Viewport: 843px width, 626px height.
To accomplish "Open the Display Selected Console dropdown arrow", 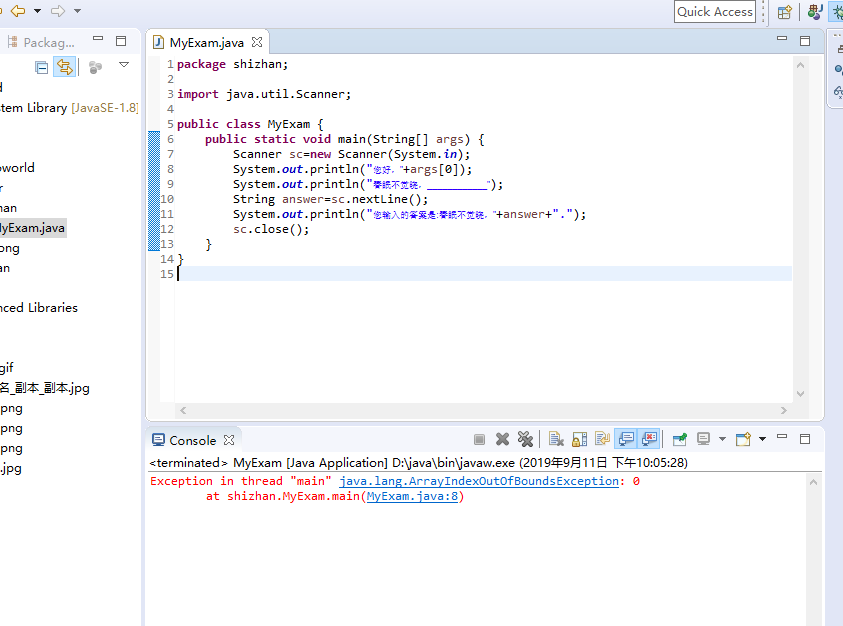I will pos(722,439).
